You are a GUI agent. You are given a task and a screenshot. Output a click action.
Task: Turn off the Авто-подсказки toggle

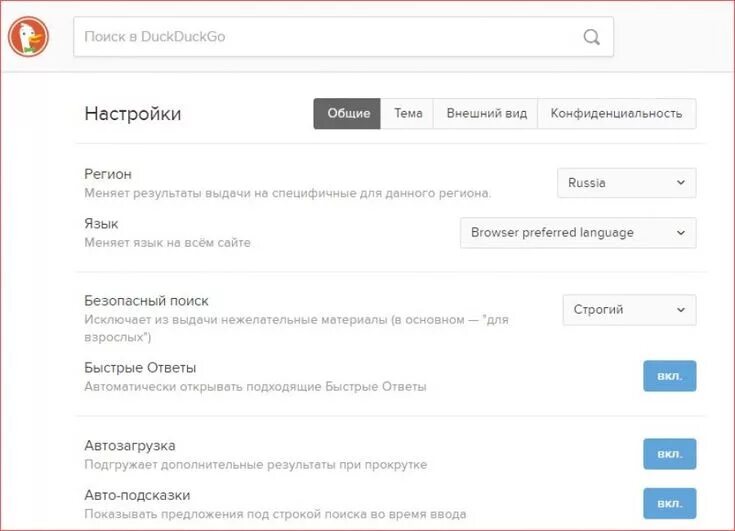pyautogui.click(x=669, y=503)
